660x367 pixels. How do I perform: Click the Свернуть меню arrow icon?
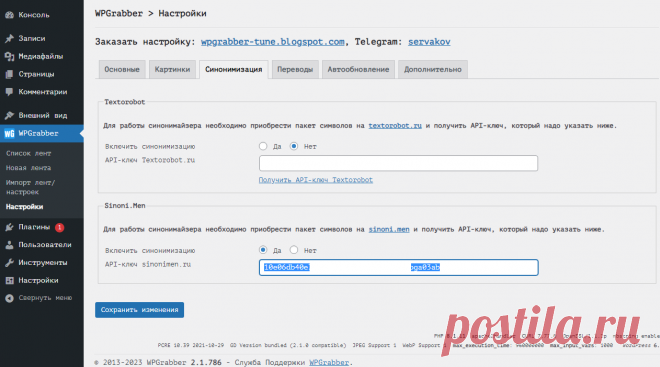[9, 298]
